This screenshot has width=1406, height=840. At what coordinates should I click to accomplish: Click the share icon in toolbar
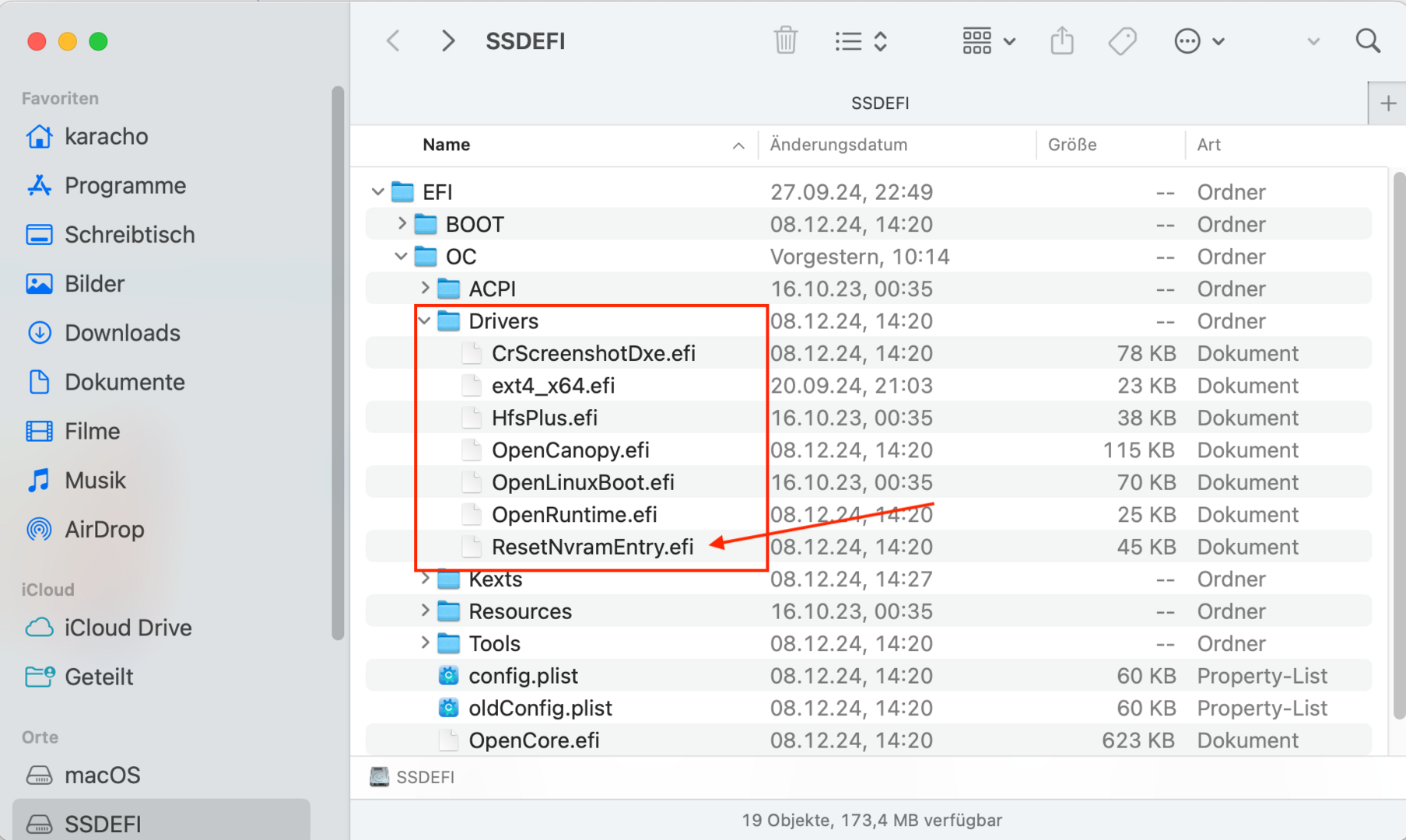[1062, 40]
